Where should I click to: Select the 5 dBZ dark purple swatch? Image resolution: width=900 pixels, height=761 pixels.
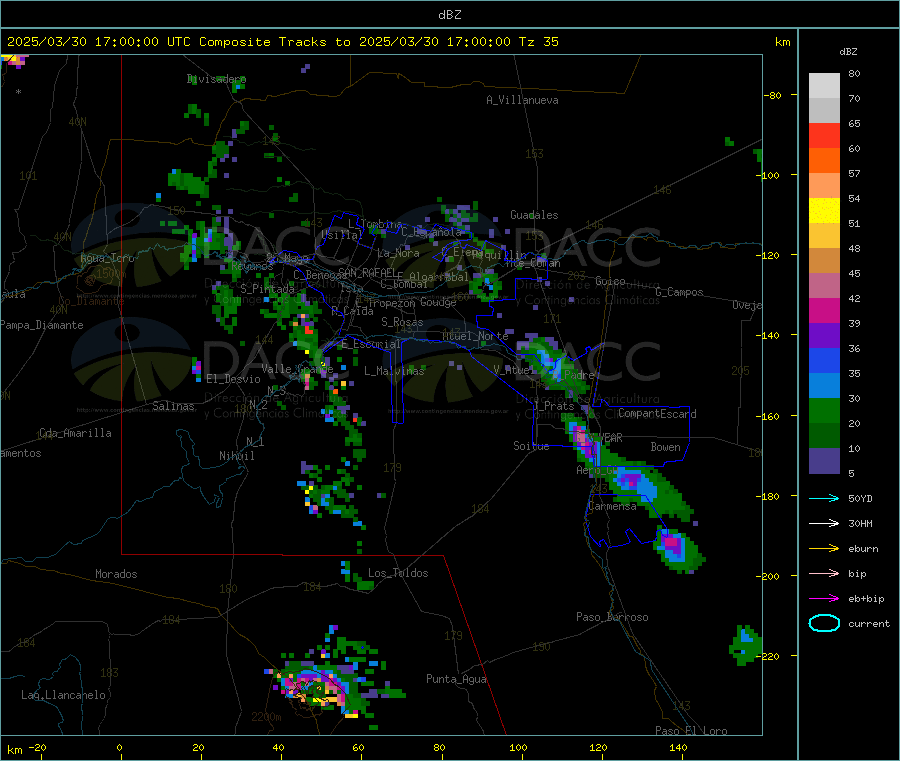click(824, 461)
